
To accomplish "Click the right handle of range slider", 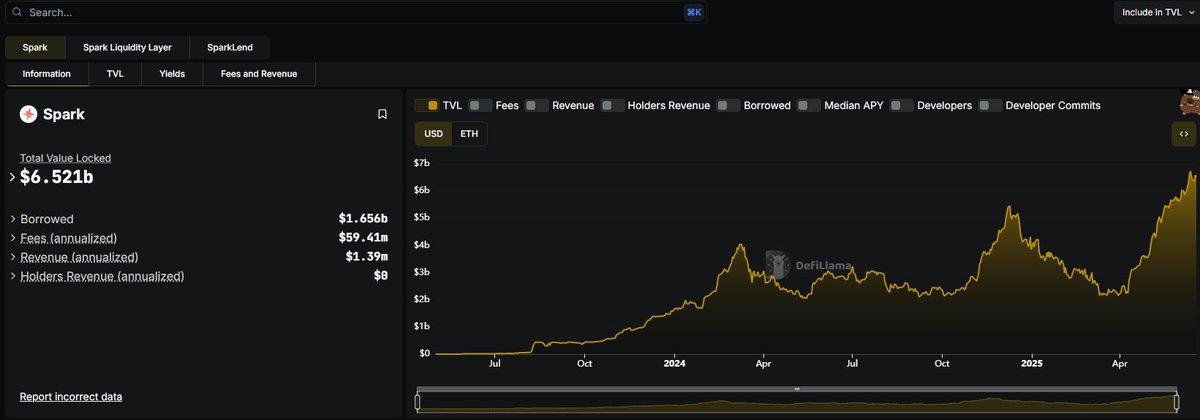I will pos(1176,402).
